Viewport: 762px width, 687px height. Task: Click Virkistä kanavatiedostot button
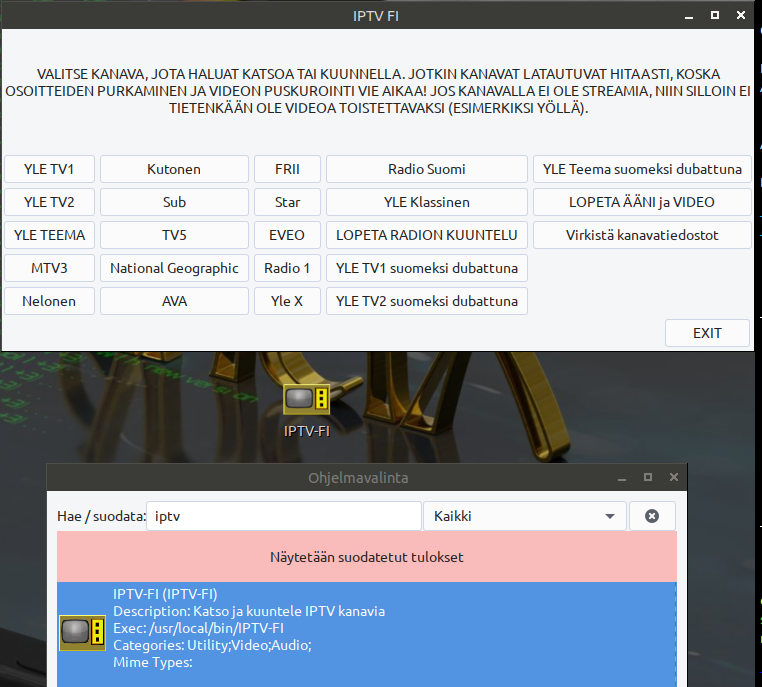tap(642, 235)
